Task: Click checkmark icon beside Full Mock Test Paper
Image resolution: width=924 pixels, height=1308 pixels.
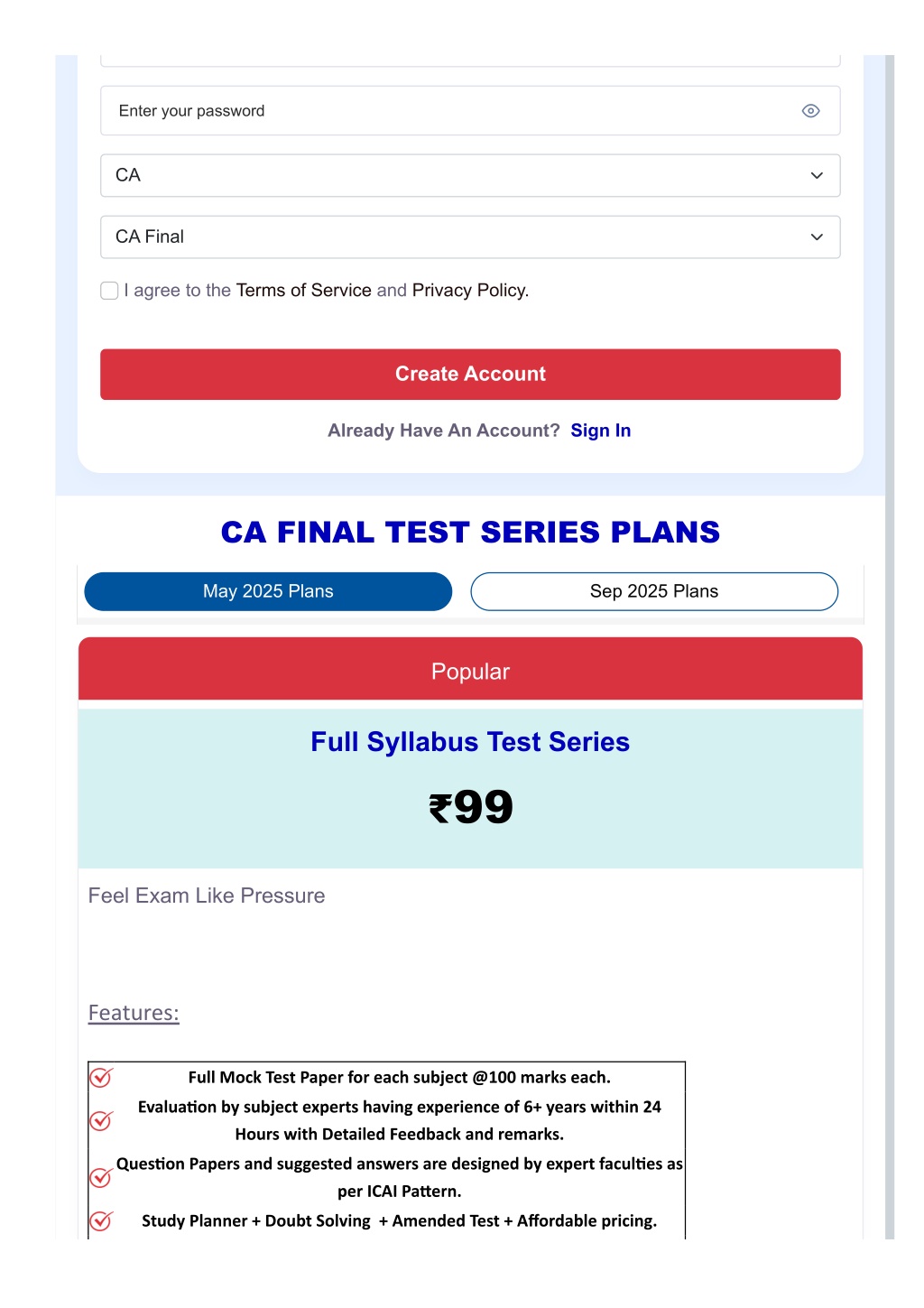Action: 101,1077
